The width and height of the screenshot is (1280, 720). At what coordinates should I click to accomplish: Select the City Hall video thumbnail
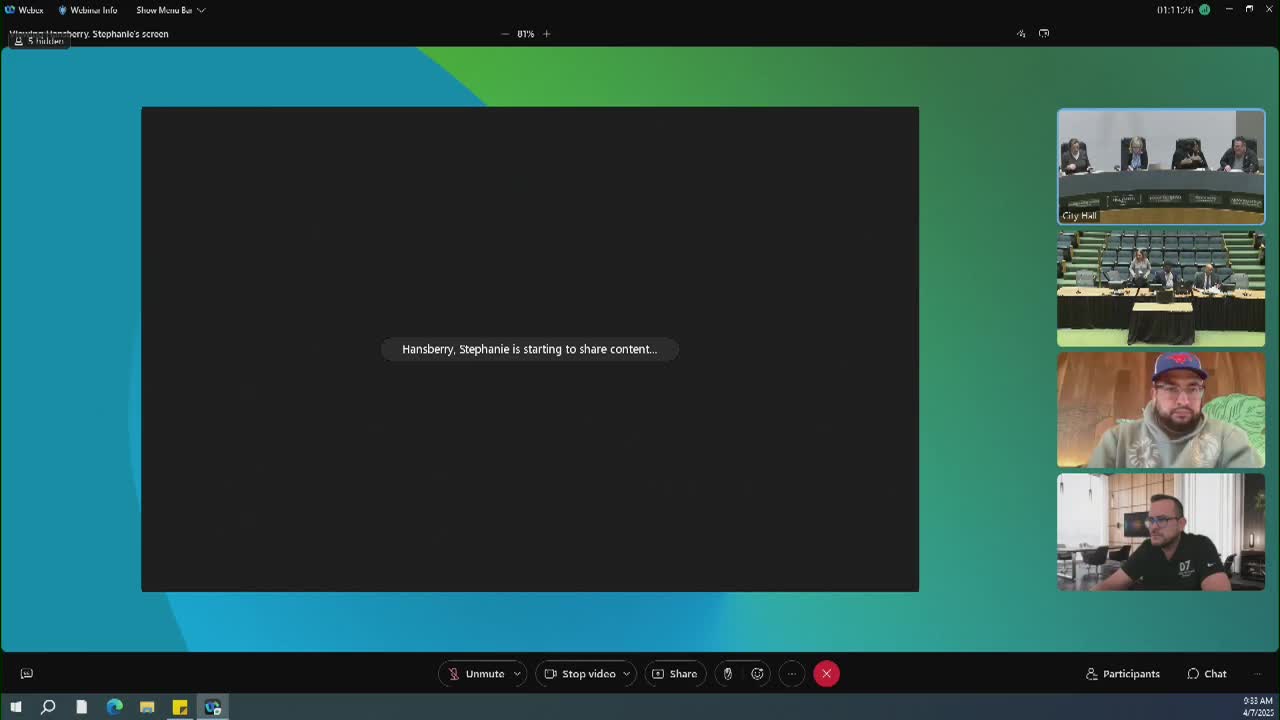1160,166
